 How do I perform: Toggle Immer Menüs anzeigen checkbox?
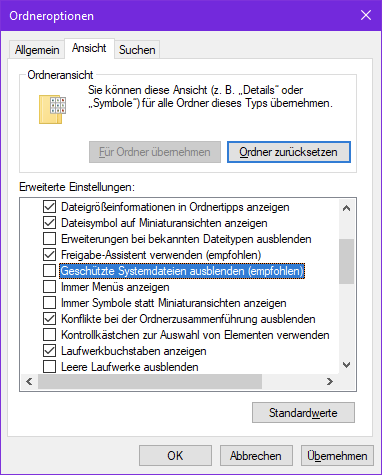[x=49, y=287]
